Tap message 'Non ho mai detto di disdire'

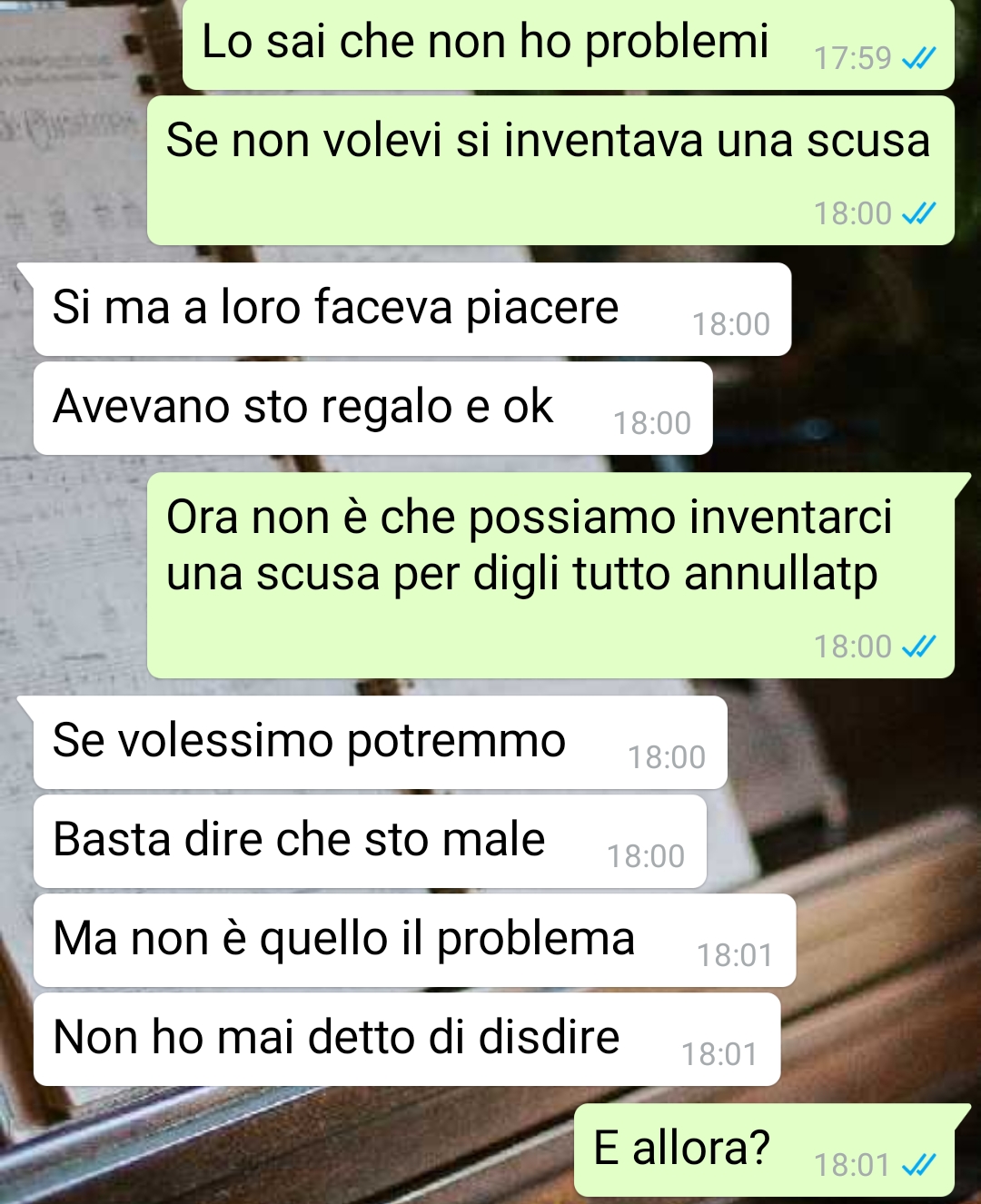(x=407, y=1040)
